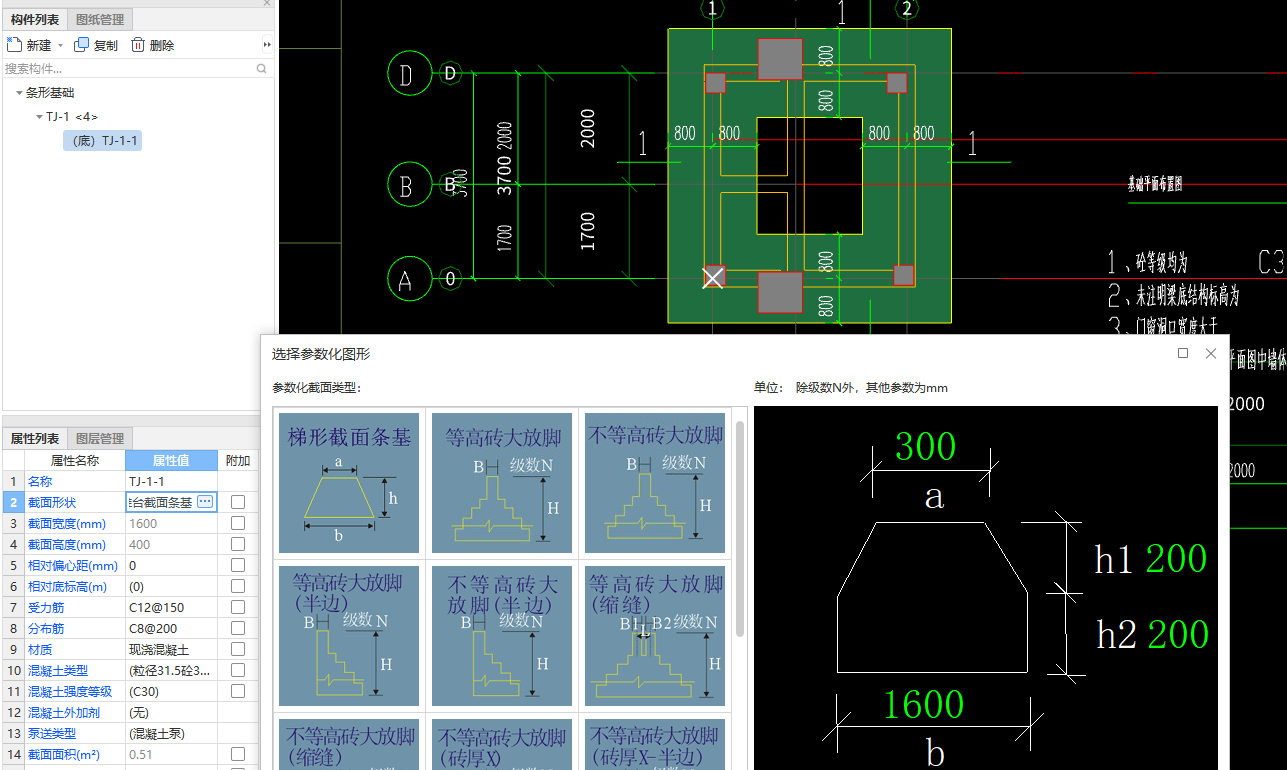The height and width of the screenshot is (770, 1287).
Task: Open the 新建 dropdown arrow
Action: [x=60, y=45]
